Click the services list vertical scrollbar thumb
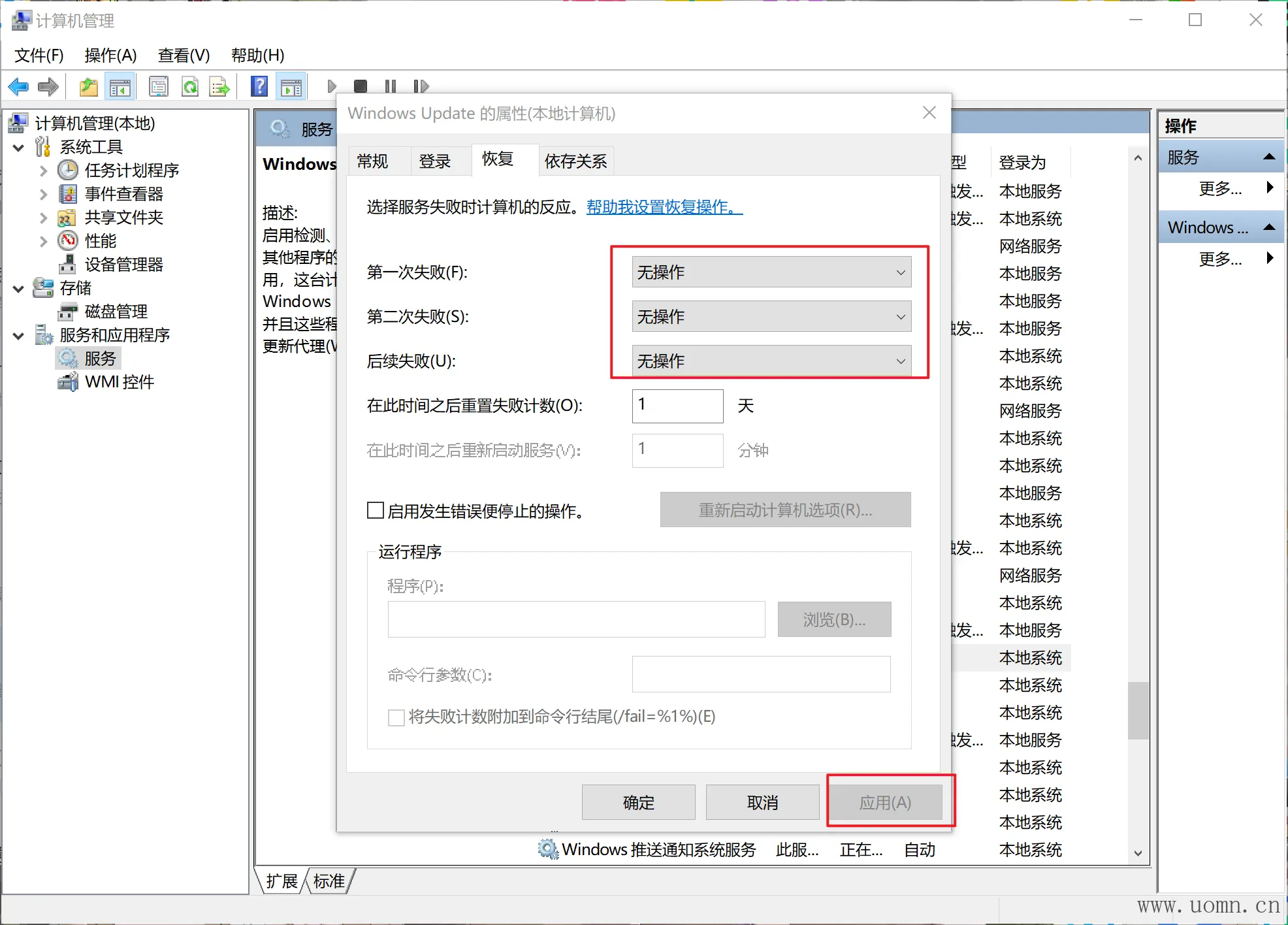1288x925 pixels. coord(1138,711)
